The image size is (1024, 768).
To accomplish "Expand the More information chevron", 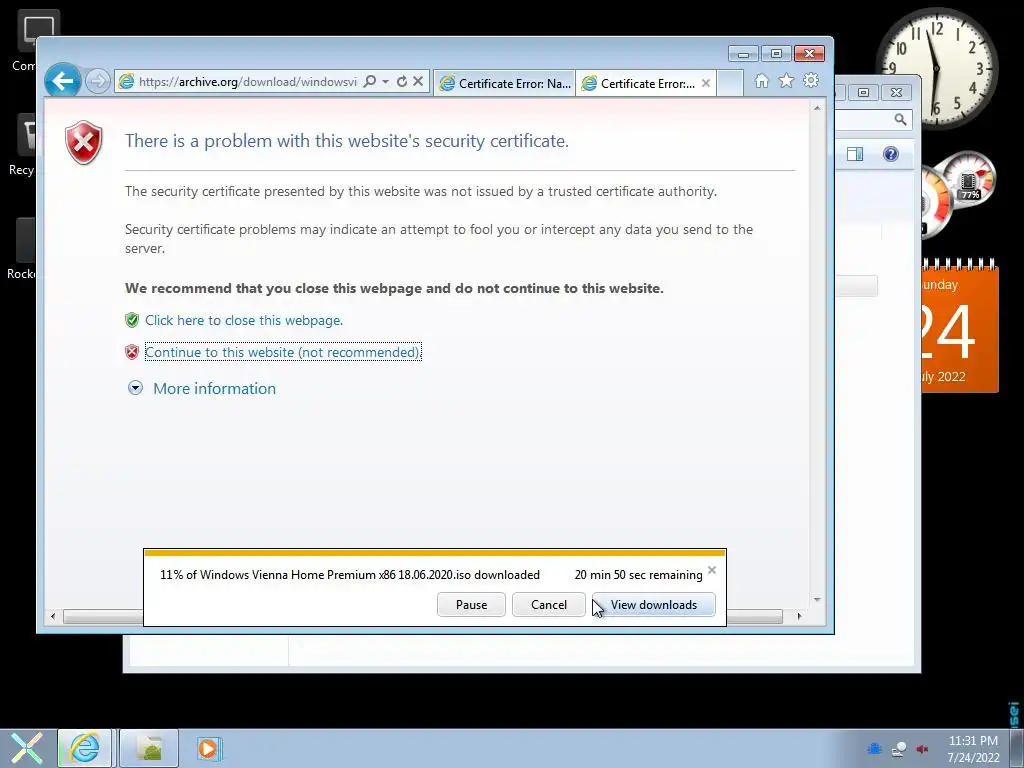I will pos(135,389).
